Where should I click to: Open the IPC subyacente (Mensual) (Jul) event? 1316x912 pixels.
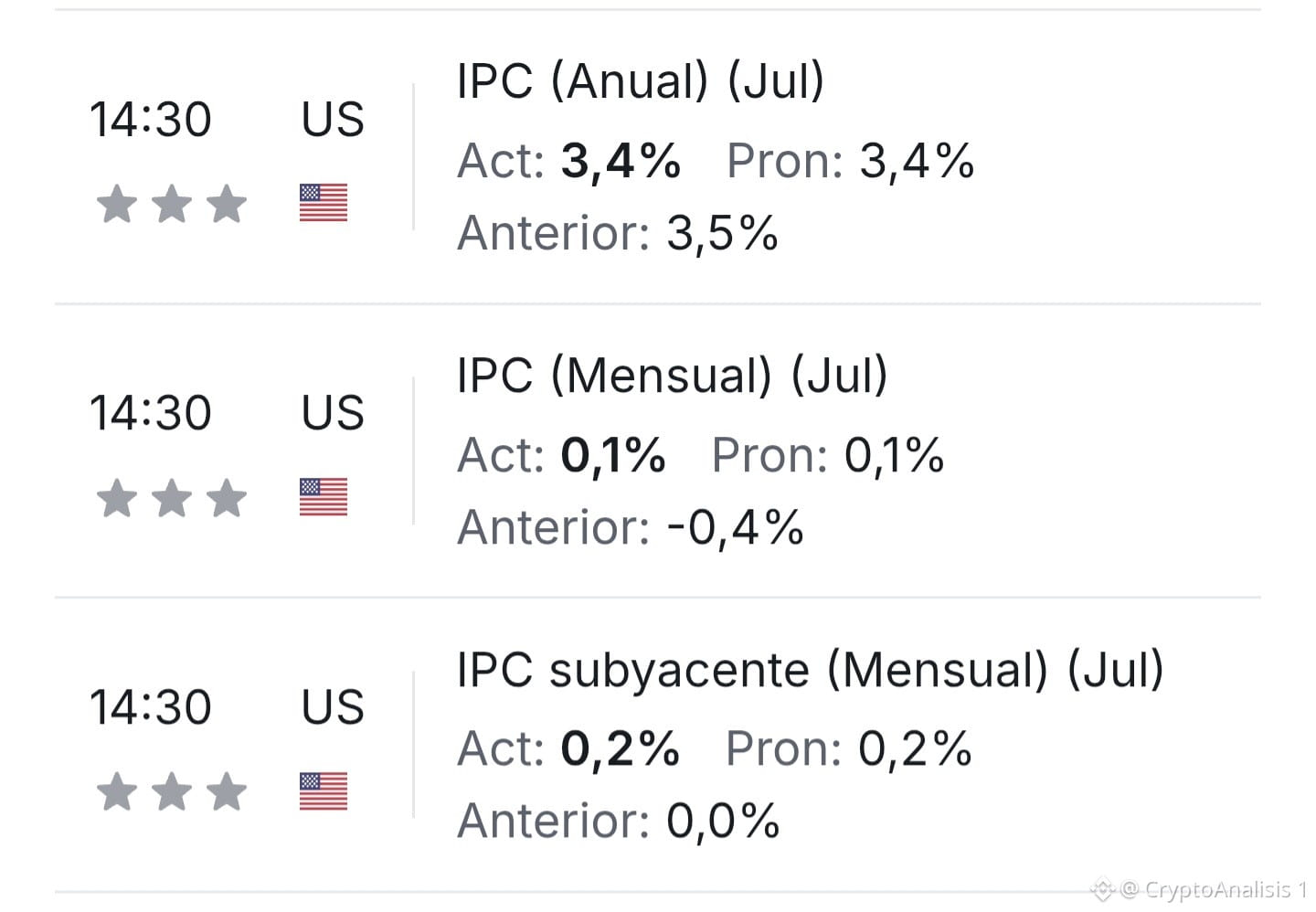pyautogui.click(x=811, y=669)
